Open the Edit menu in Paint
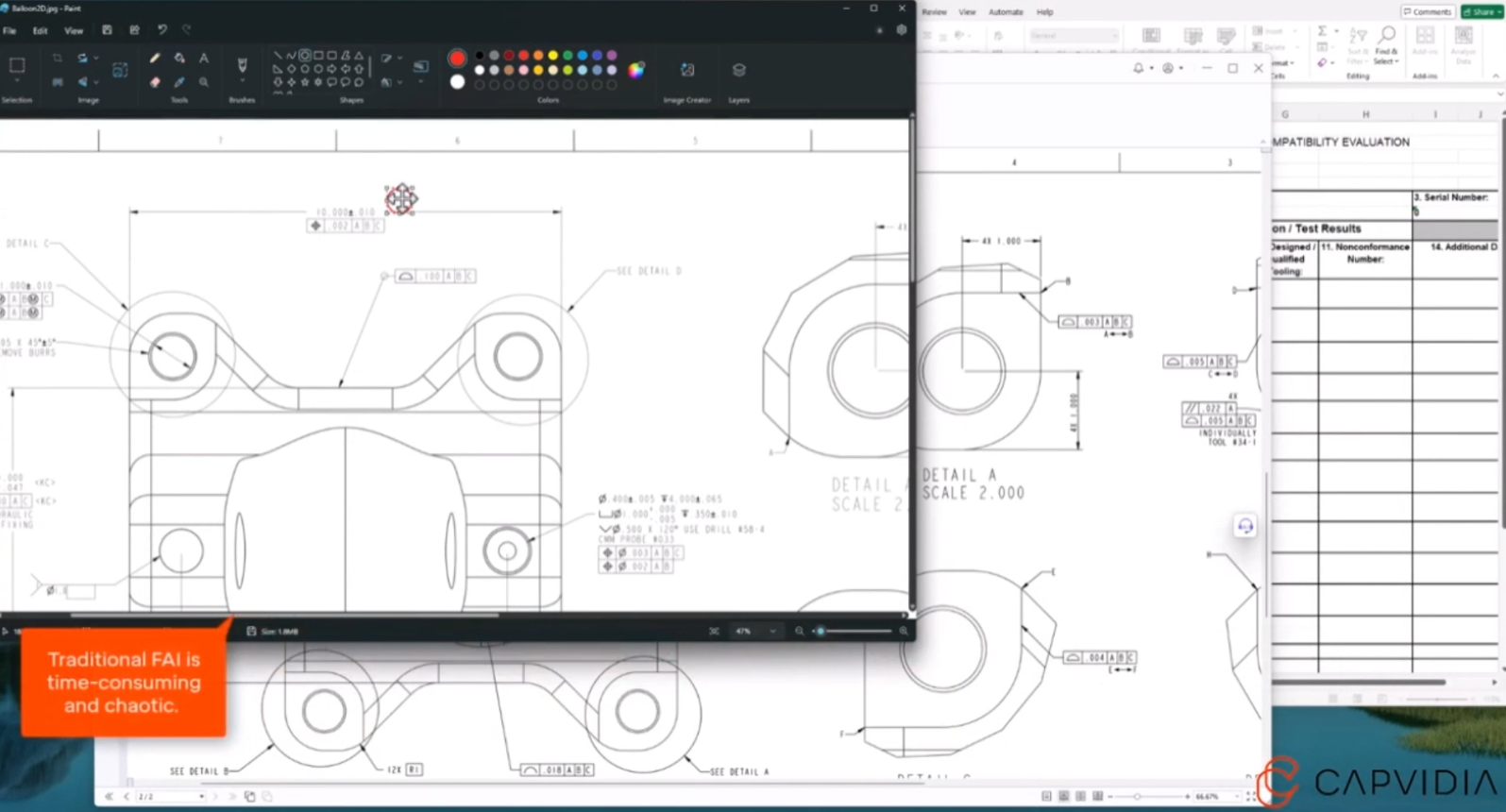 [40, 30]
